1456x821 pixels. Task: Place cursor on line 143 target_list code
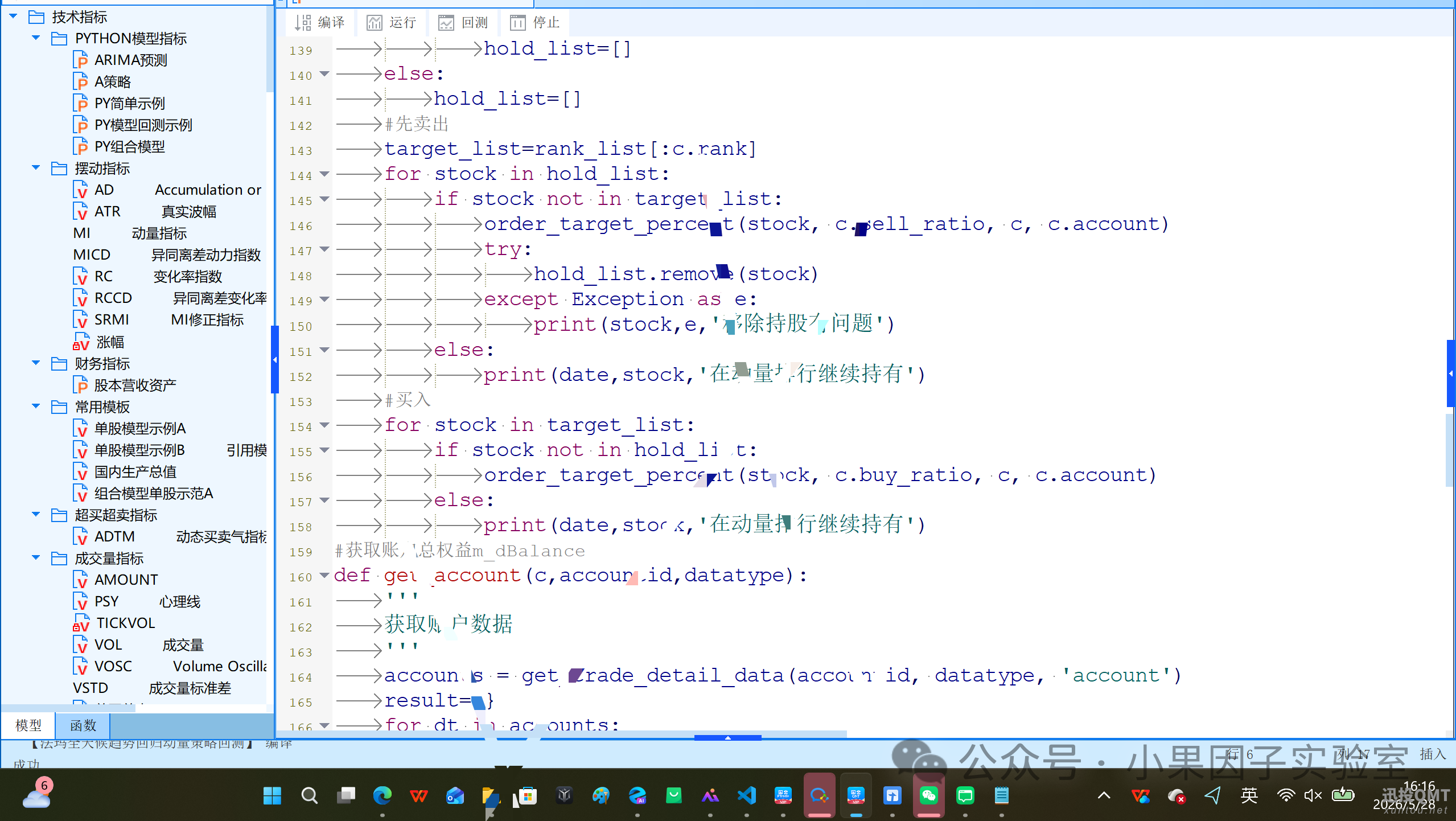point(570,149)
